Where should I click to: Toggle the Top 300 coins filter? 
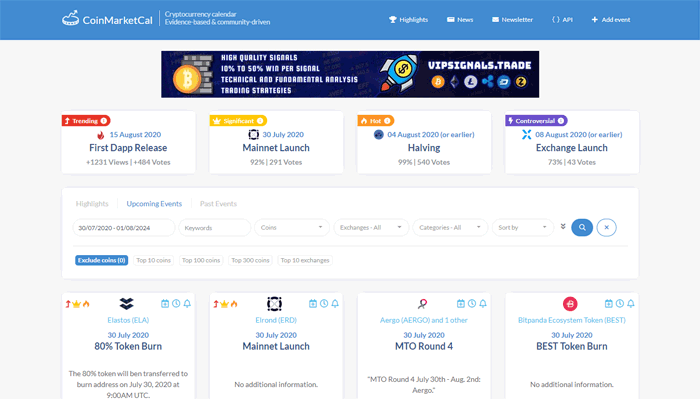click(250, 260)
